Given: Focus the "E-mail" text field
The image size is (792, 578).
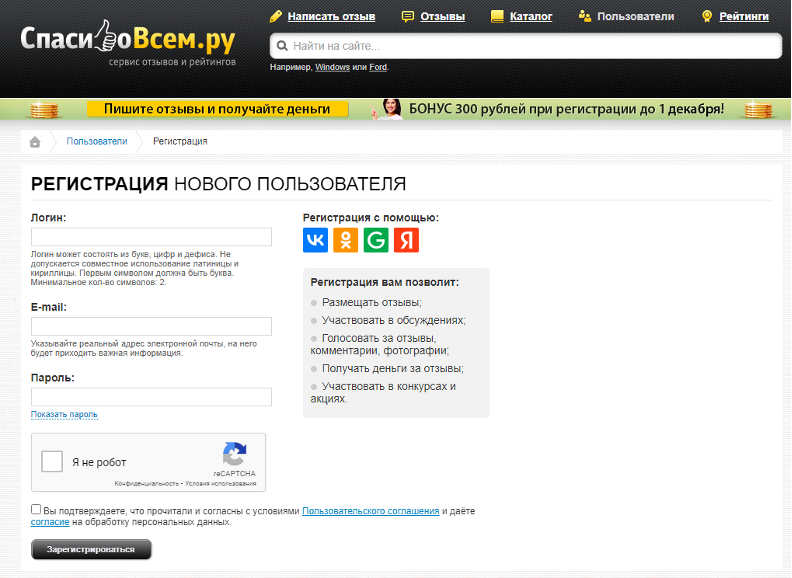Looking at the screenshot, I should point(151,326).
